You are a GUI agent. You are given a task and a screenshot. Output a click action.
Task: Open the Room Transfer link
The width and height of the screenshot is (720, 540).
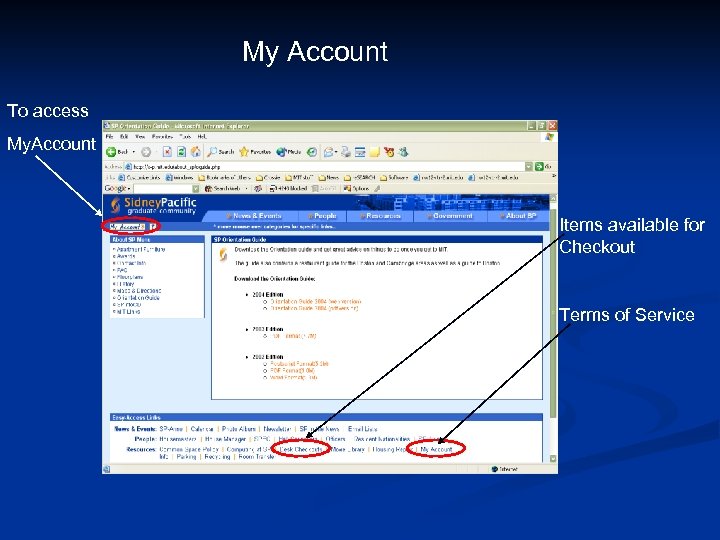point(256,457)
